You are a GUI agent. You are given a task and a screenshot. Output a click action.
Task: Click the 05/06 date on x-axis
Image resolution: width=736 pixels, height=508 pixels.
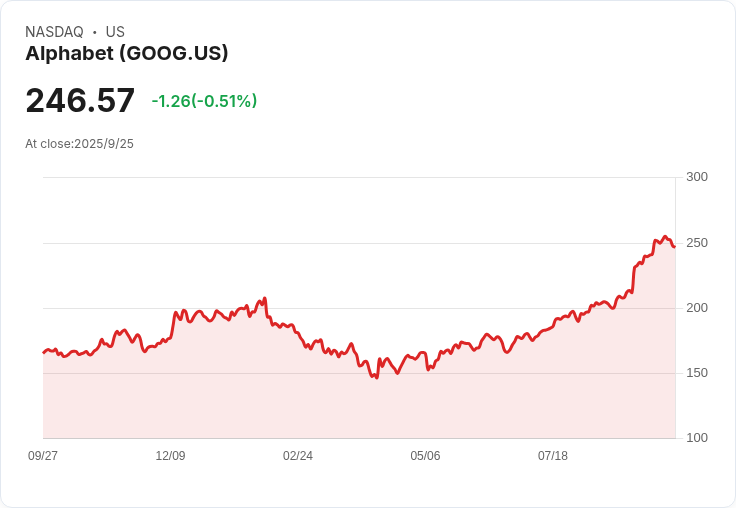pos(425,456)
